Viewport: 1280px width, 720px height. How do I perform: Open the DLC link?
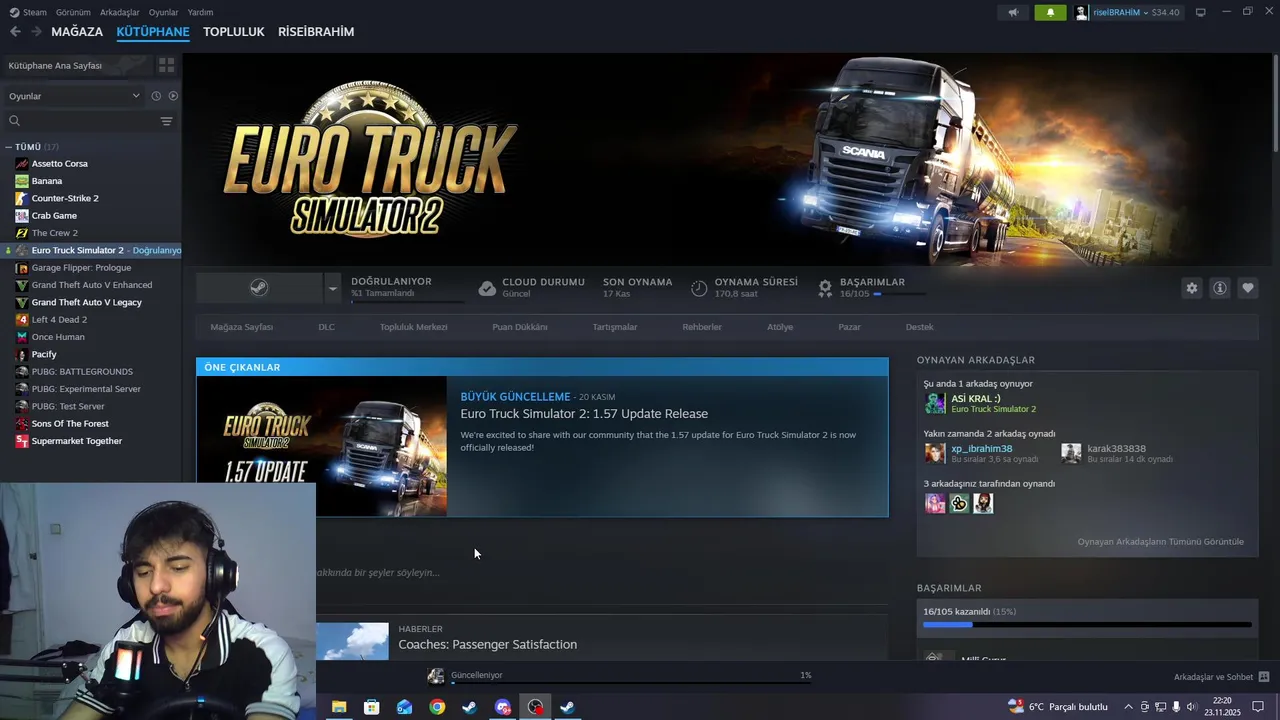coord(326,327)
